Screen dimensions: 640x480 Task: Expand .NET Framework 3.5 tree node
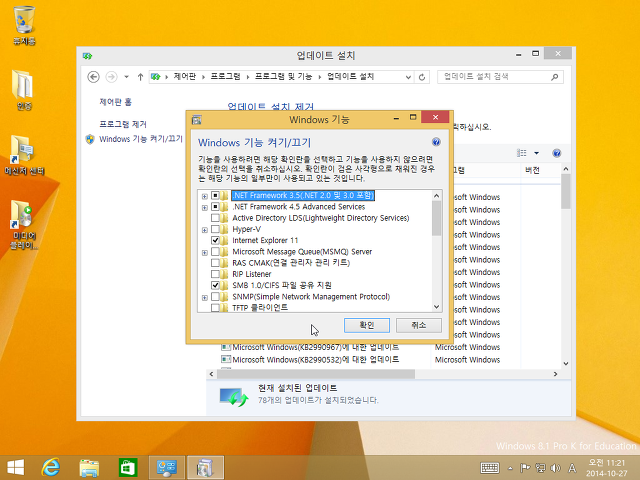204,196
